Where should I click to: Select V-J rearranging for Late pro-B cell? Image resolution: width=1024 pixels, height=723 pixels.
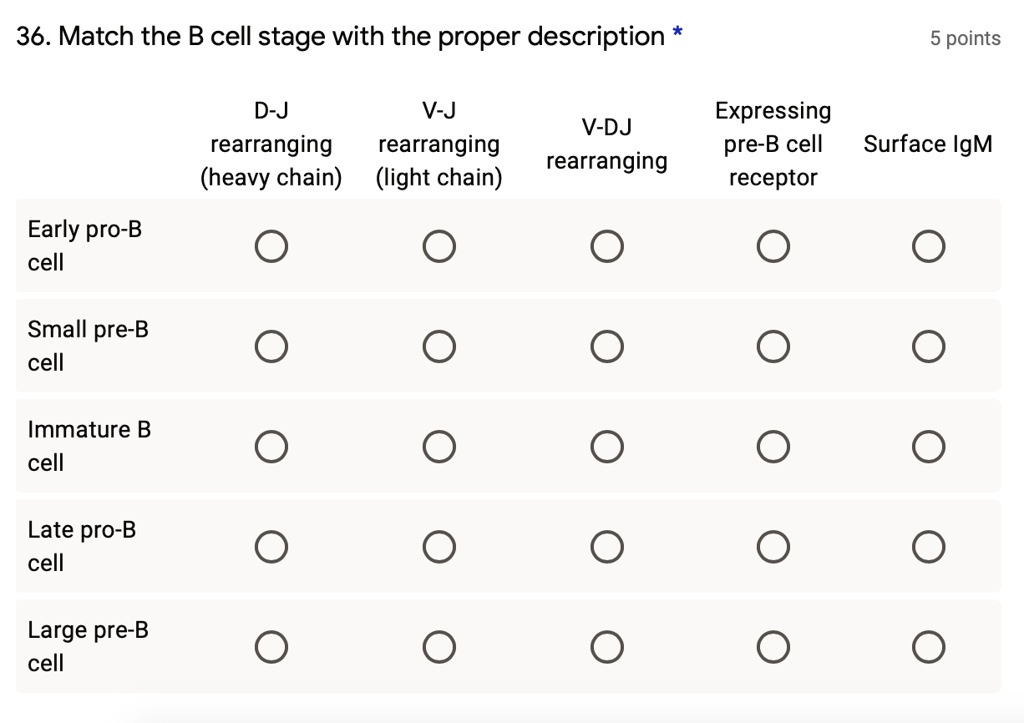click(x=439, y=546)
